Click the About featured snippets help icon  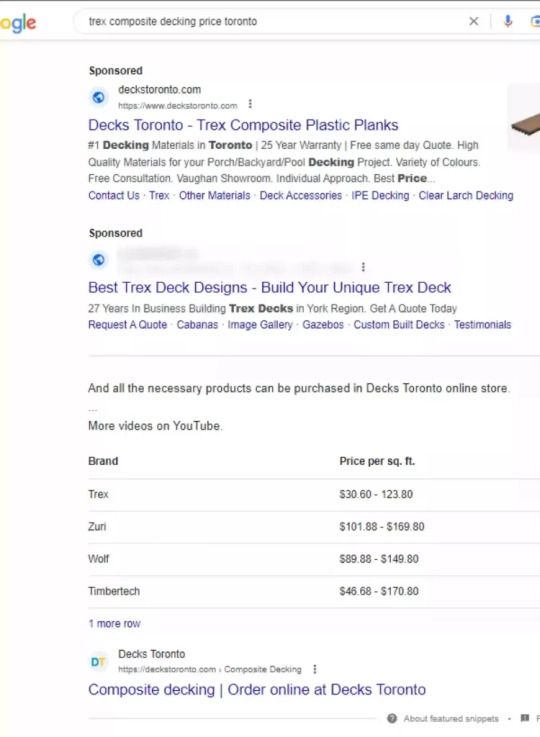click(x=392, y=718)
